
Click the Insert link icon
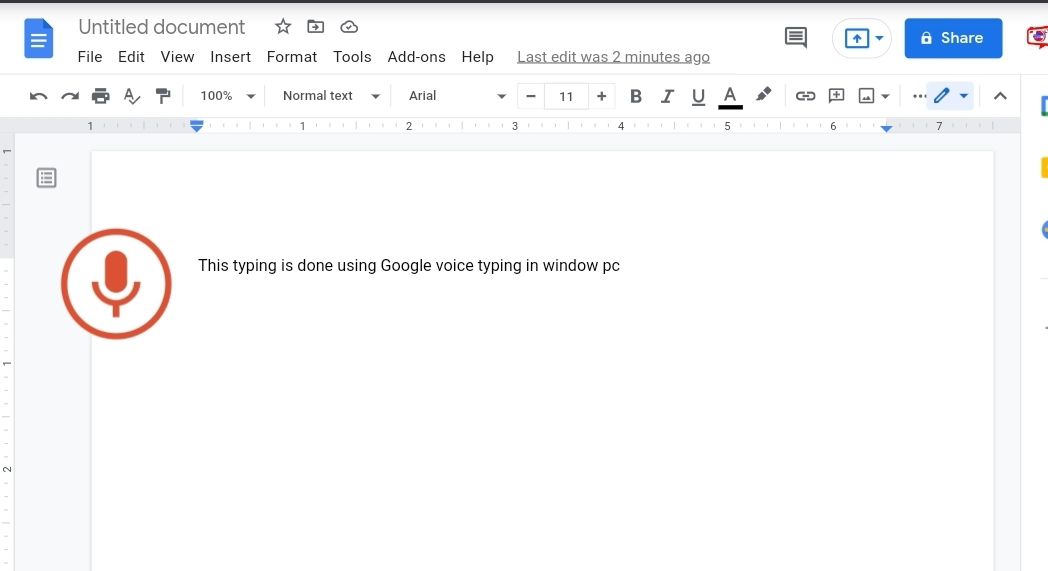pyautogui.click(x=805, y=96)
